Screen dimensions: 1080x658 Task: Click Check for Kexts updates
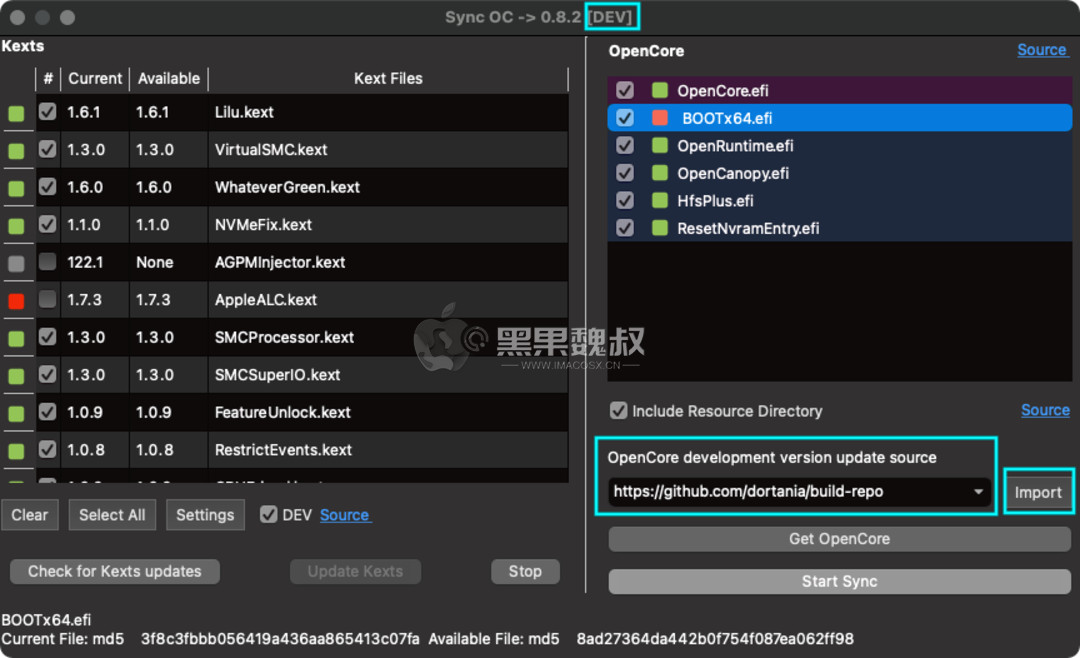point(114,571)
